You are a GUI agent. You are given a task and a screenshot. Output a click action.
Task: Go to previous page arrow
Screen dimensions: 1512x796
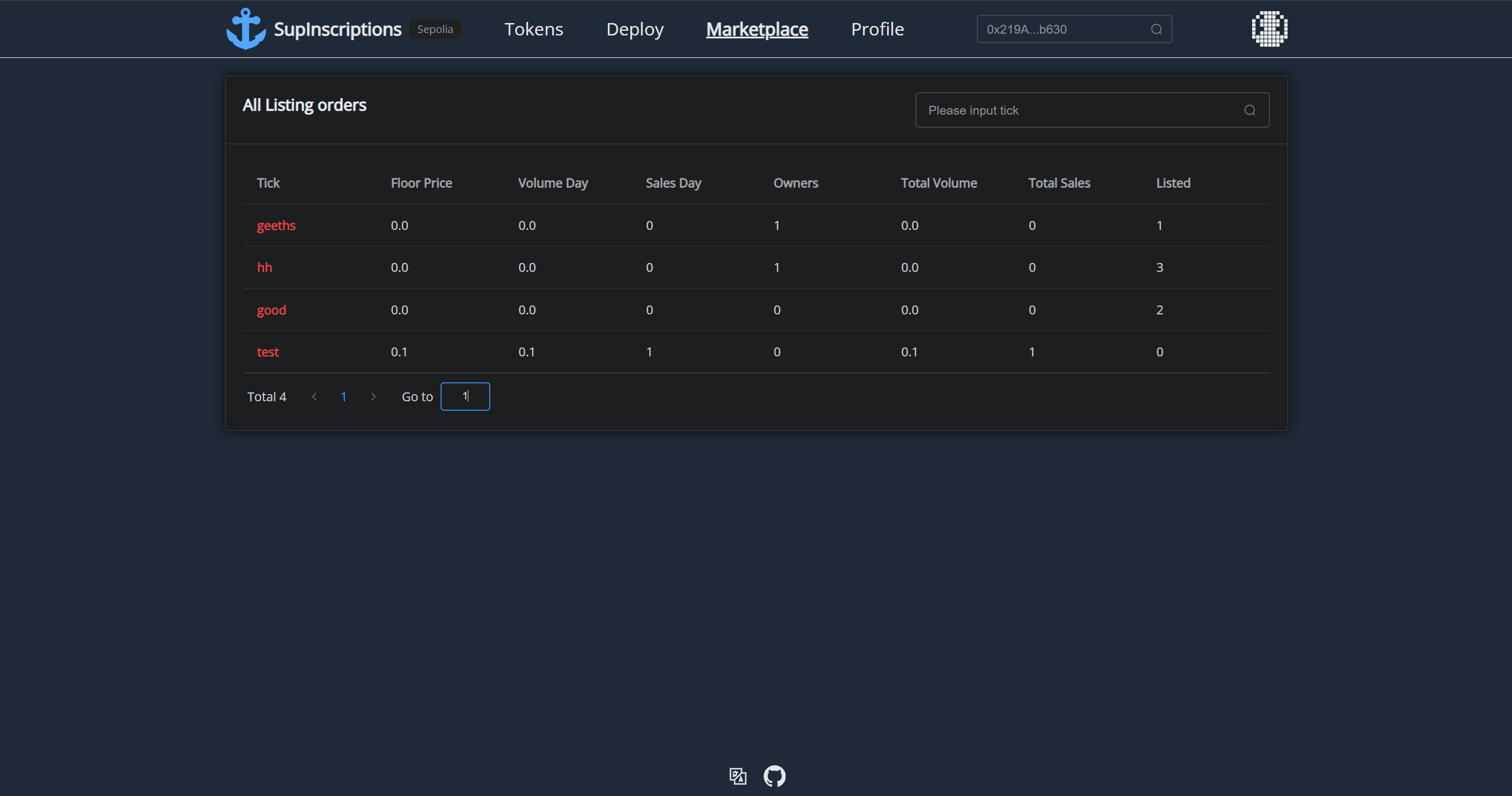[314, 397]
